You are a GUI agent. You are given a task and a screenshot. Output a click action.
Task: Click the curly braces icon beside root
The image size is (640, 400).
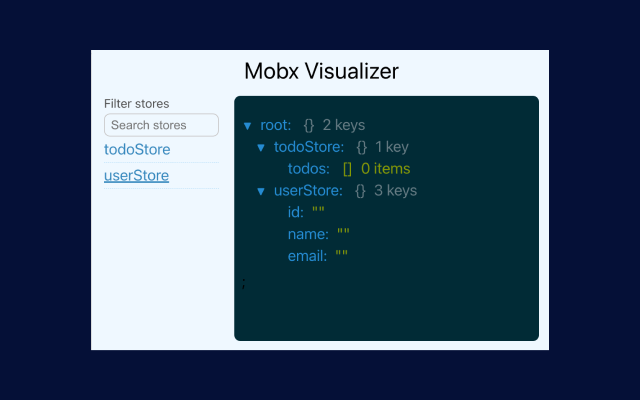[x=309, y=126]
